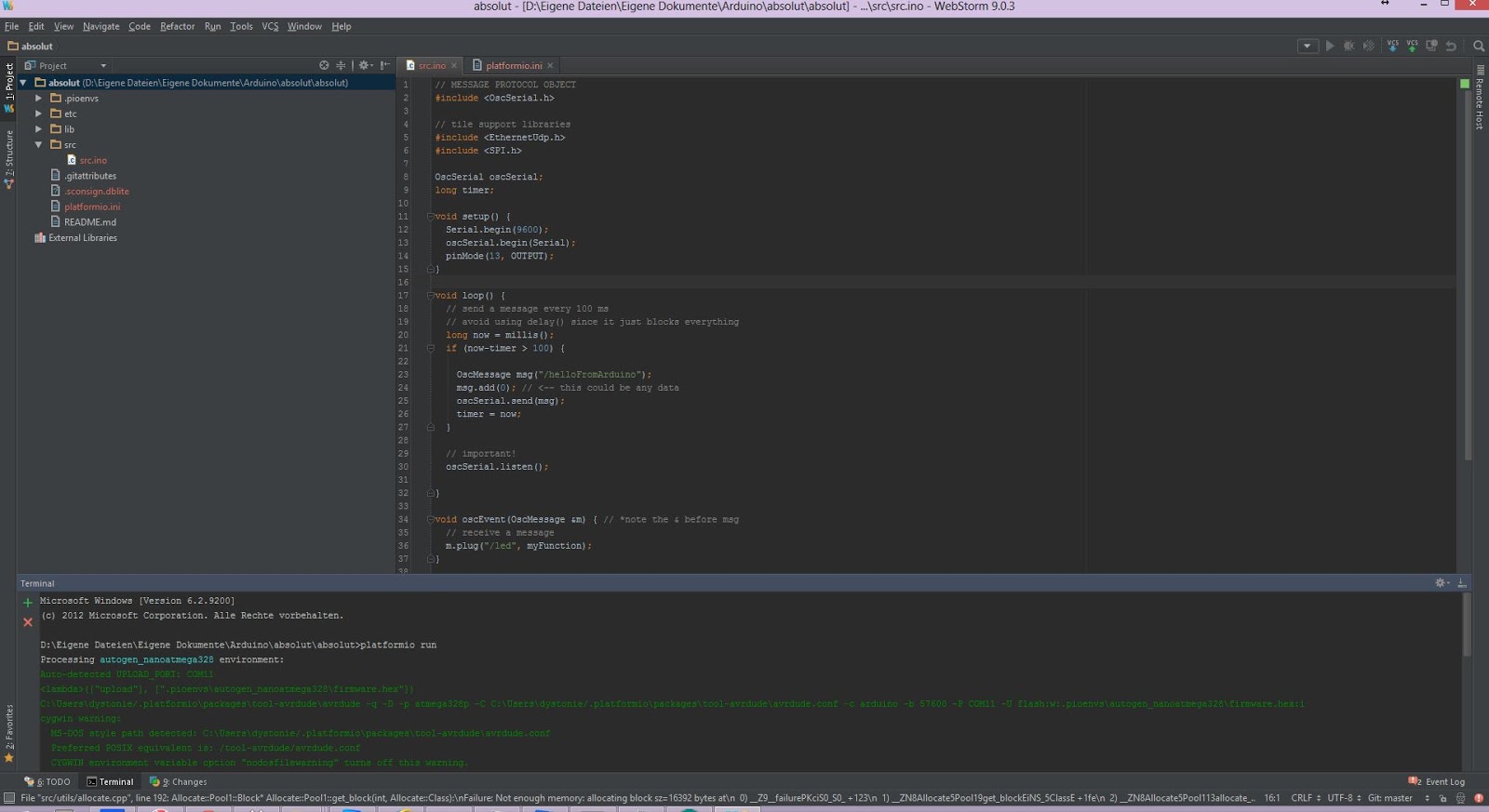
Task: Open the Navigate menu
Action: point(101,26)
